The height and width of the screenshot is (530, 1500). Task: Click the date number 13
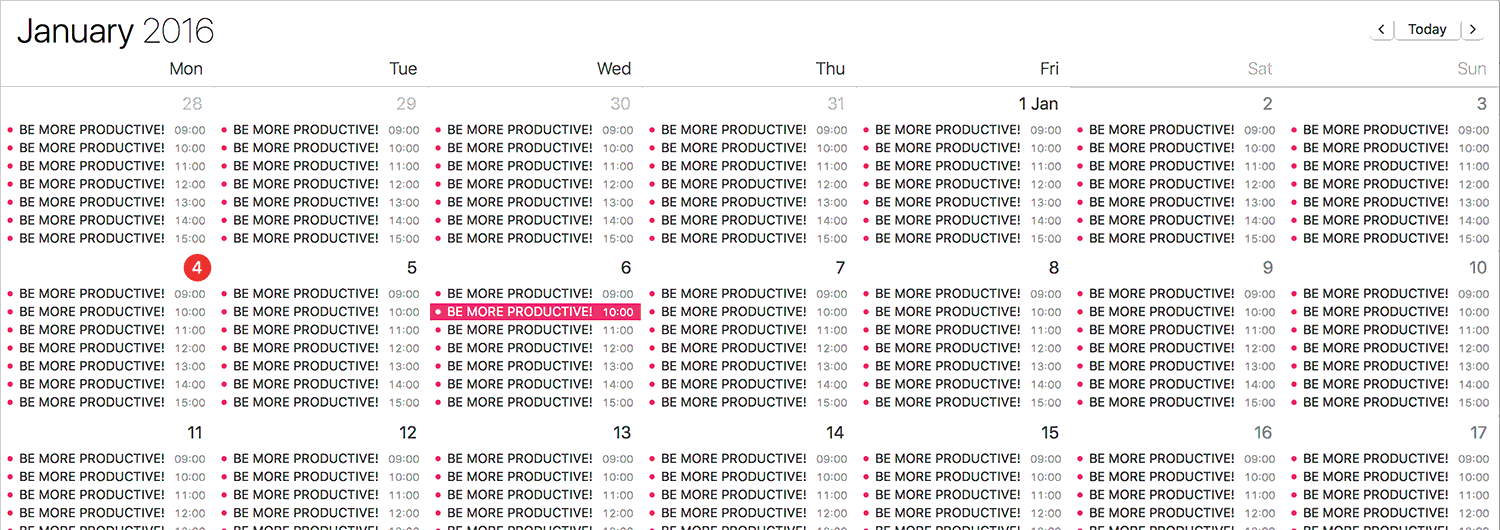[x=622, y=433]
